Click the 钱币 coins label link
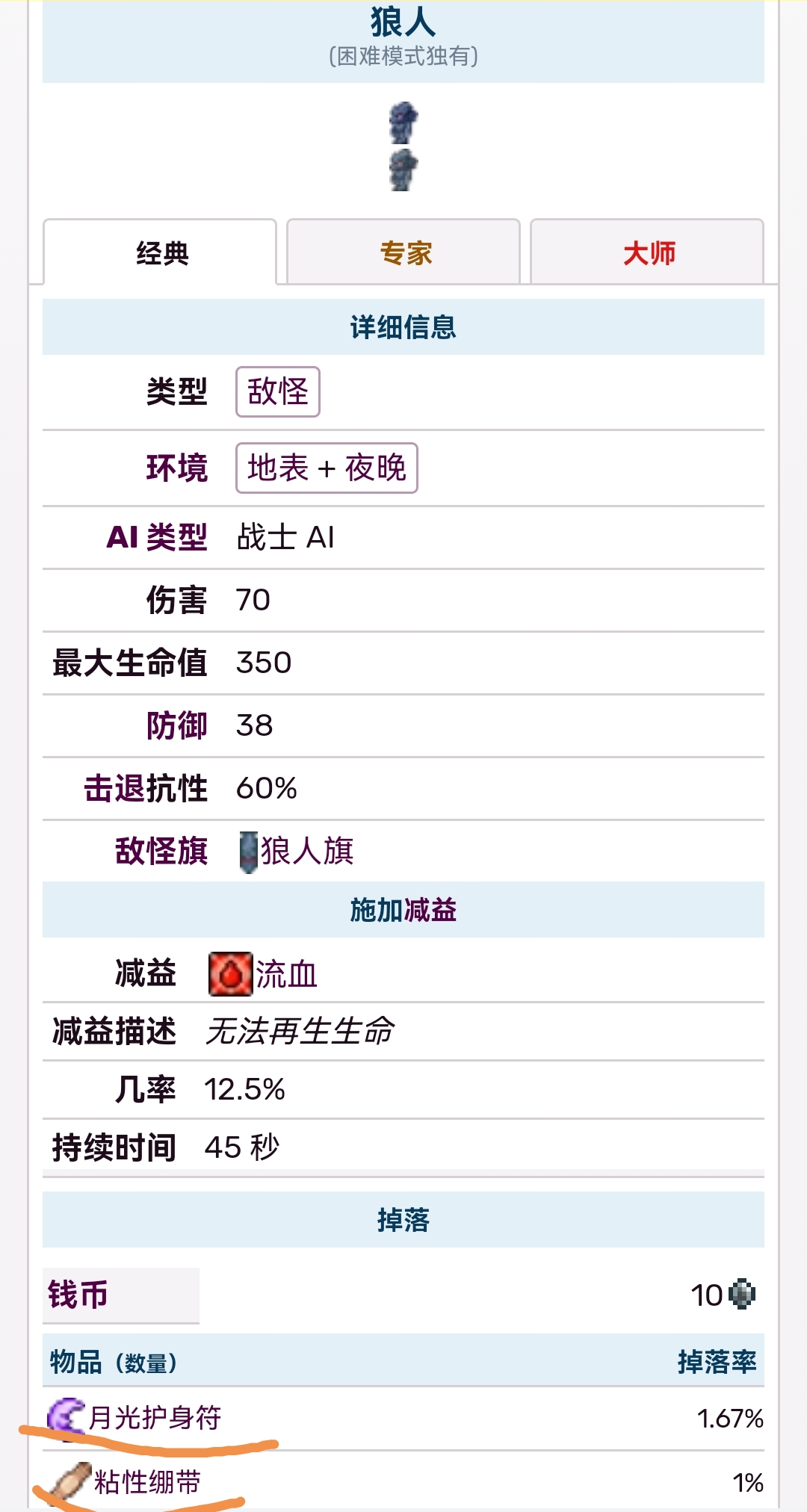This screenshot has height=1512, width=807. [78, 1295]
